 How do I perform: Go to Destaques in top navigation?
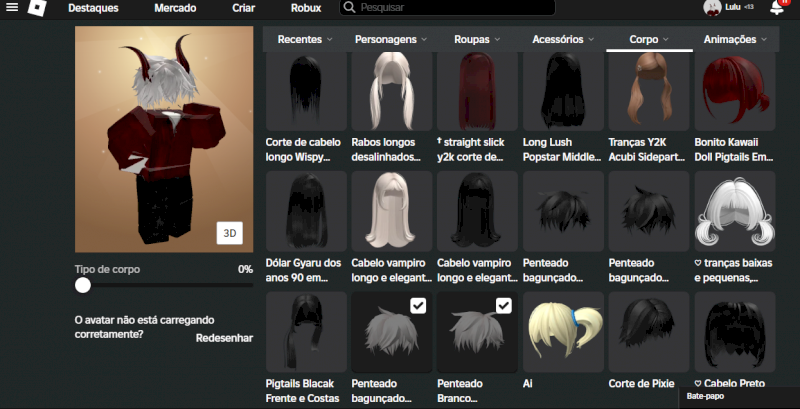click(93, 8)
